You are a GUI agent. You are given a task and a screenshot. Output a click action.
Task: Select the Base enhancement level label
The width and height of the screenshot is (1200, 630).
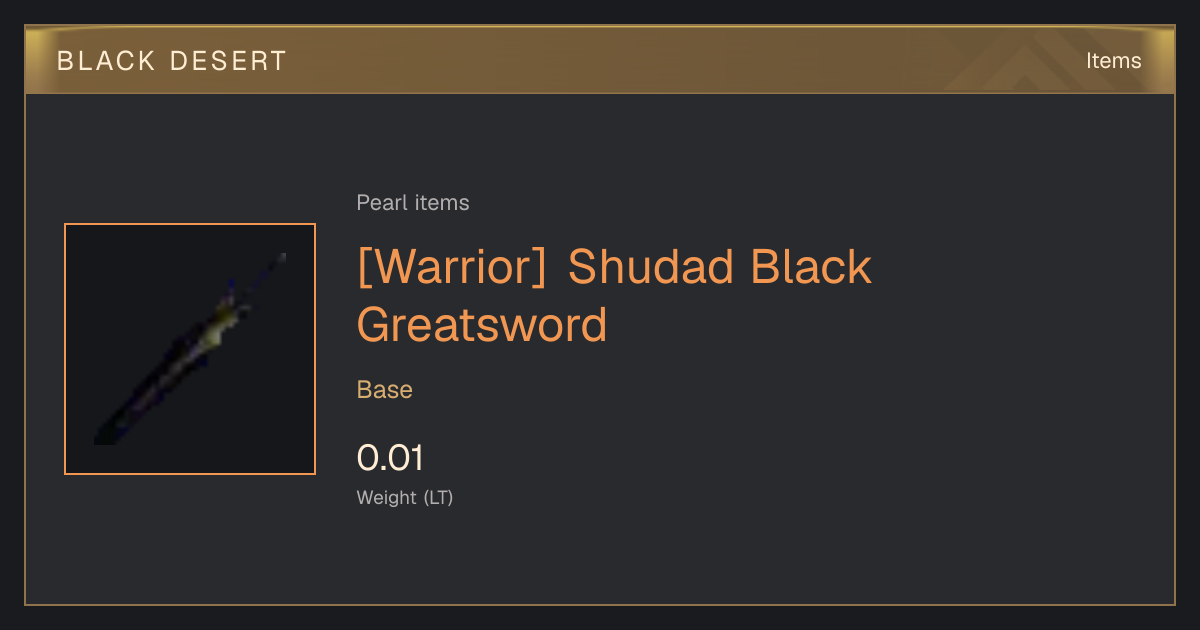pyautogui.click(x=385, y=390)
